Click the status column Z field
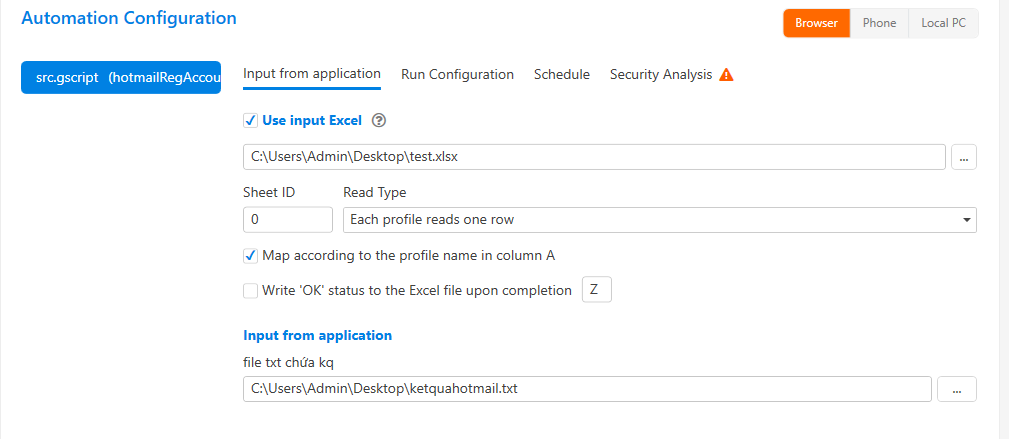The image size is (1009, 439). pos(596,290)
